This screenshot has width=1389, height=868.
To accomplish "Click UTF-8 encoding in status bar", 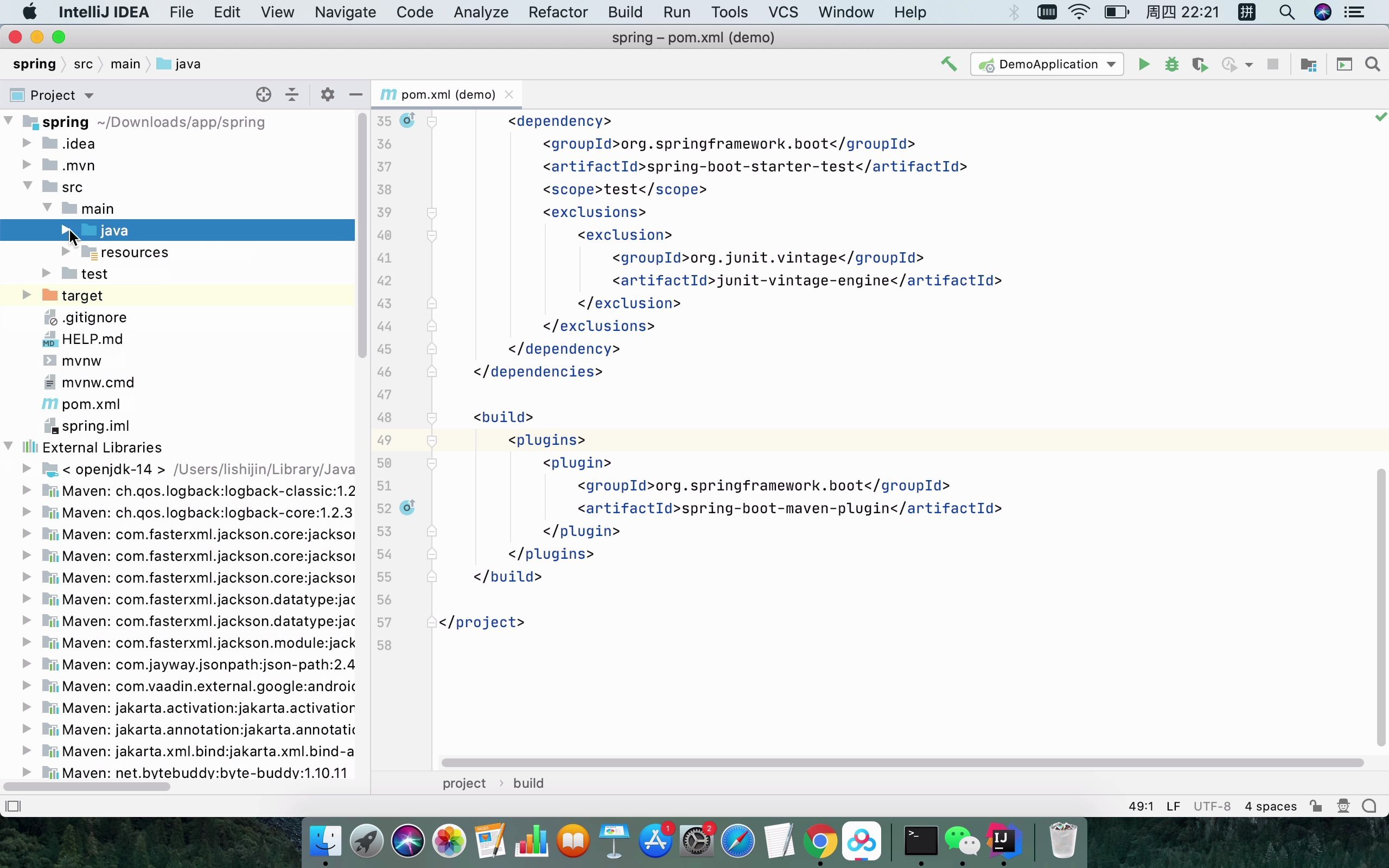I will click(x=1212, y=806).
